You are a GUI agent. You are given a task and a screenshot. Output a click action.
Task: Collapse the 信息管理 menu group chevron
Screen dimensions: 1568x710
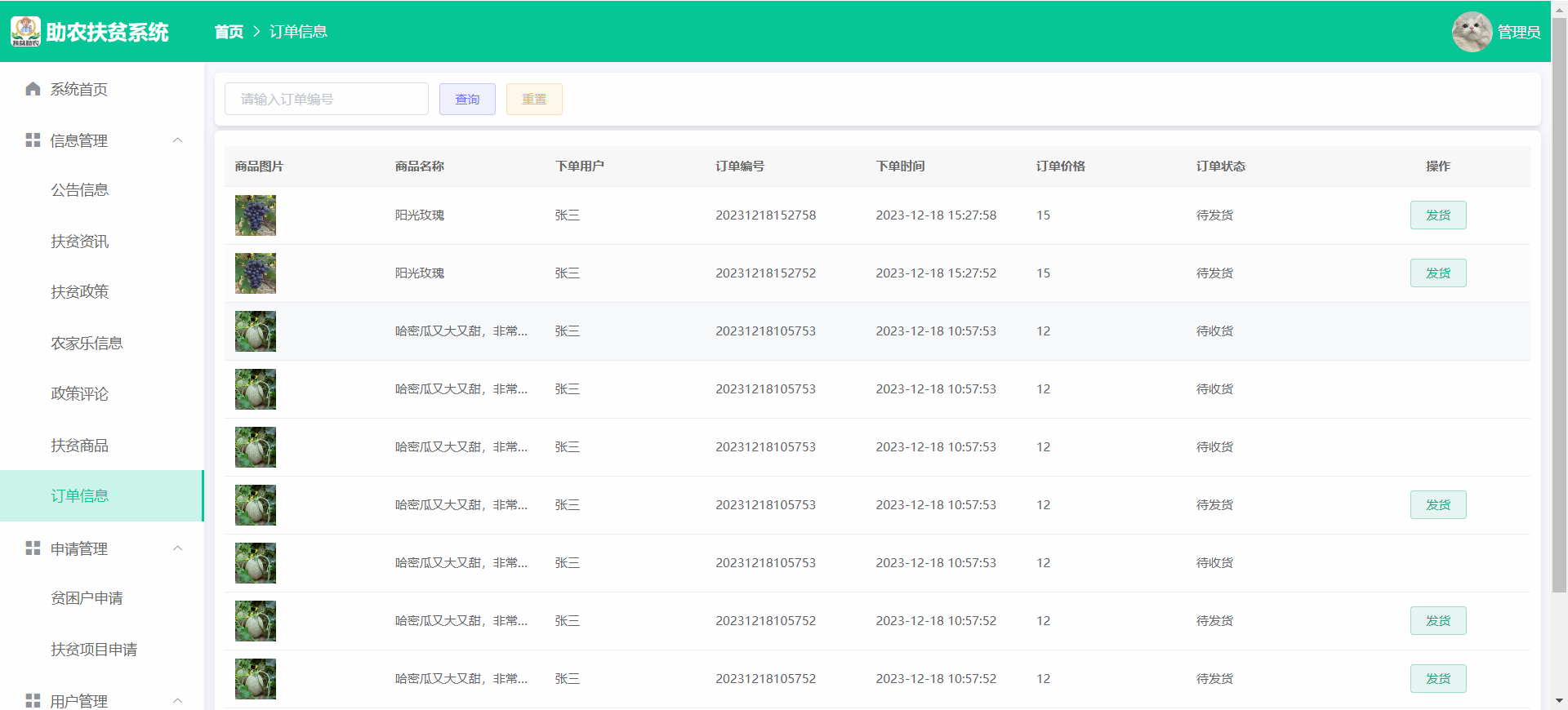[178, 140]
